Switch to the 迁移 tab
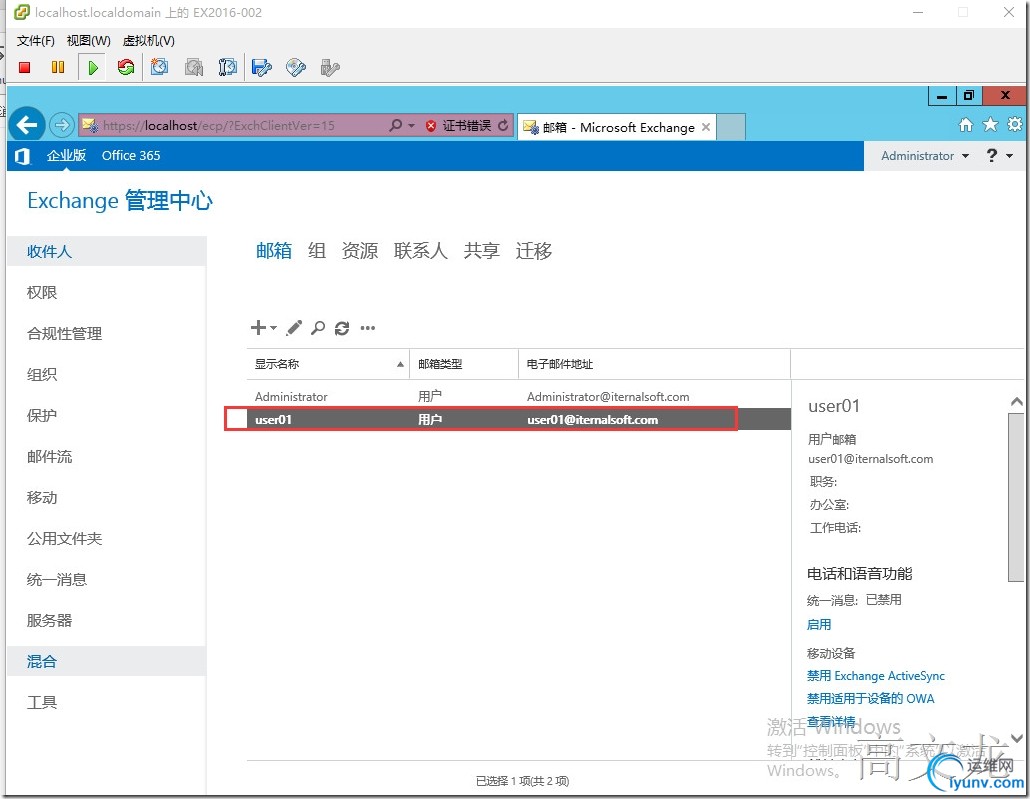Screen dimensions: 1030x799 [533, 250]
